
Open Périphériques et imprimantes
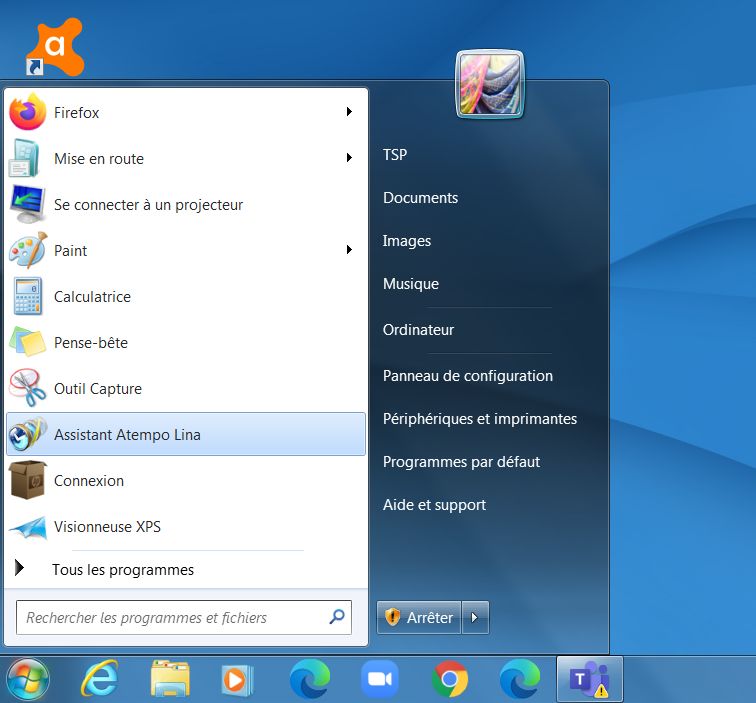point(480,419)
